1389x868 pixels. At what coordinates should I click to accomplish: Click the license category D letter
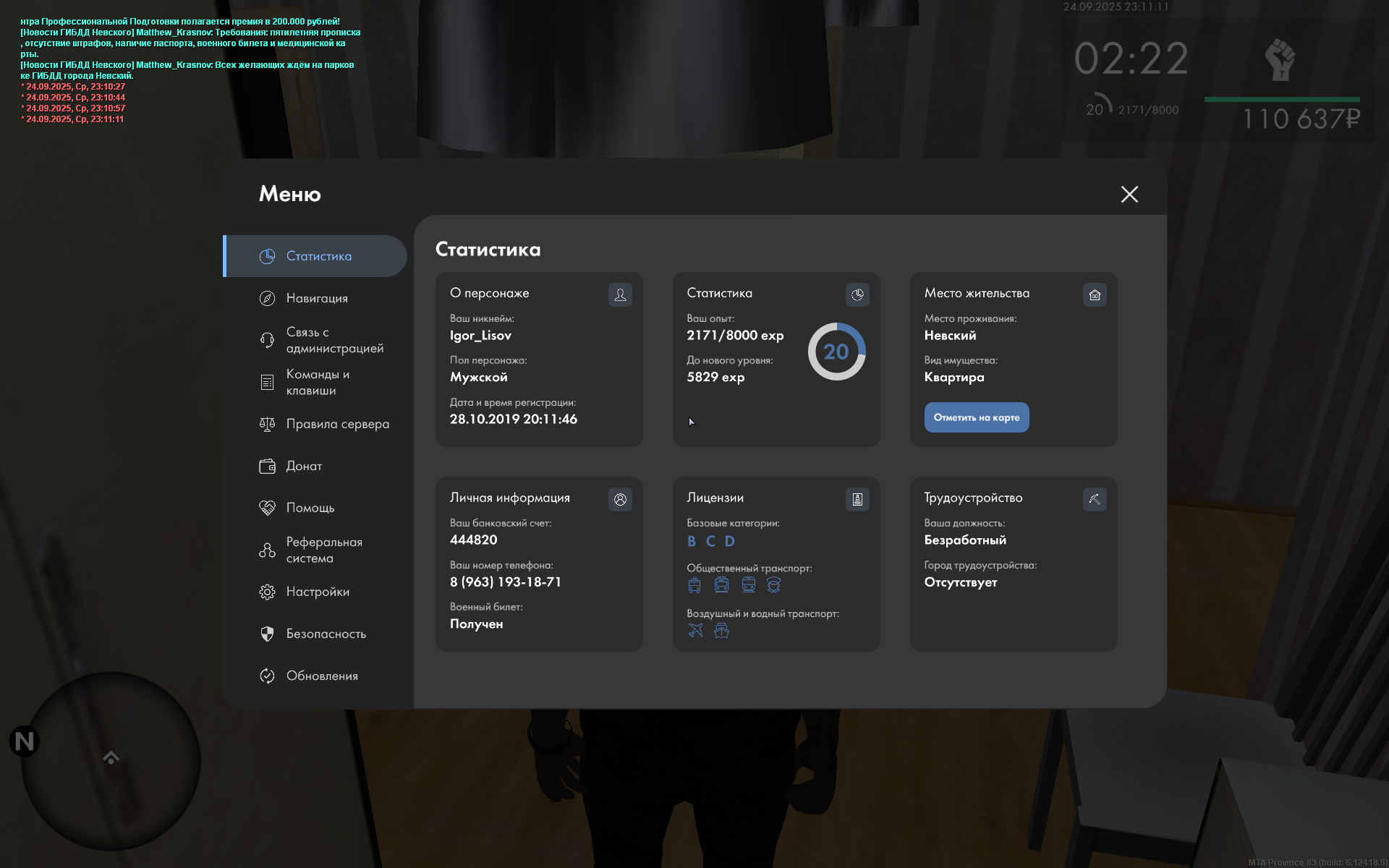coord(729,541)
